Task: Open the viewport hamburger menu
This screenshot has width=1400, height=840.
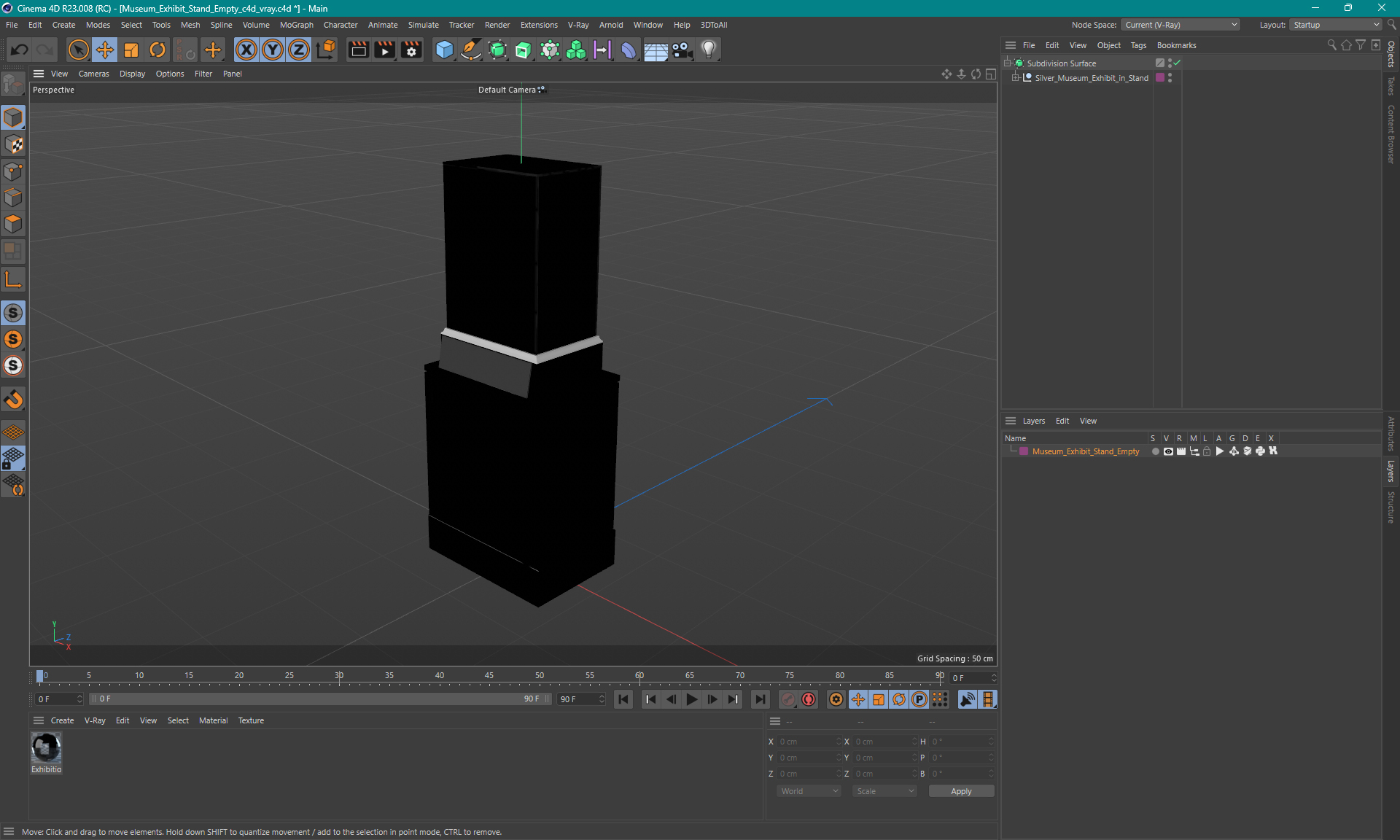Action: tap(39, 74)
